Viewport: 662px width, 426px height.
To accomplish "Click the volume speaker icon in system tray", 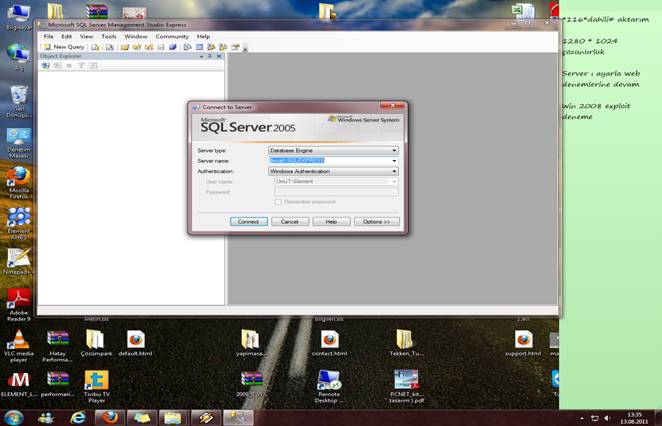I will (x=607, y=418).
